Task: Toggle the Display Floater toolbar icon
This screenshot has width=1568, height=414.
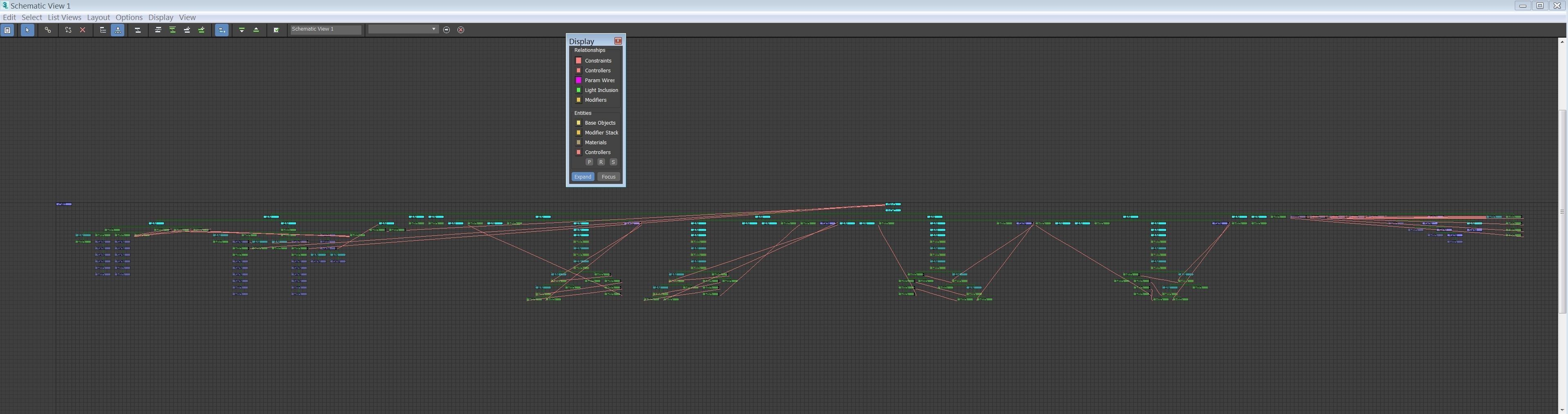Action: pyautogui.click(x=7, y=30)
